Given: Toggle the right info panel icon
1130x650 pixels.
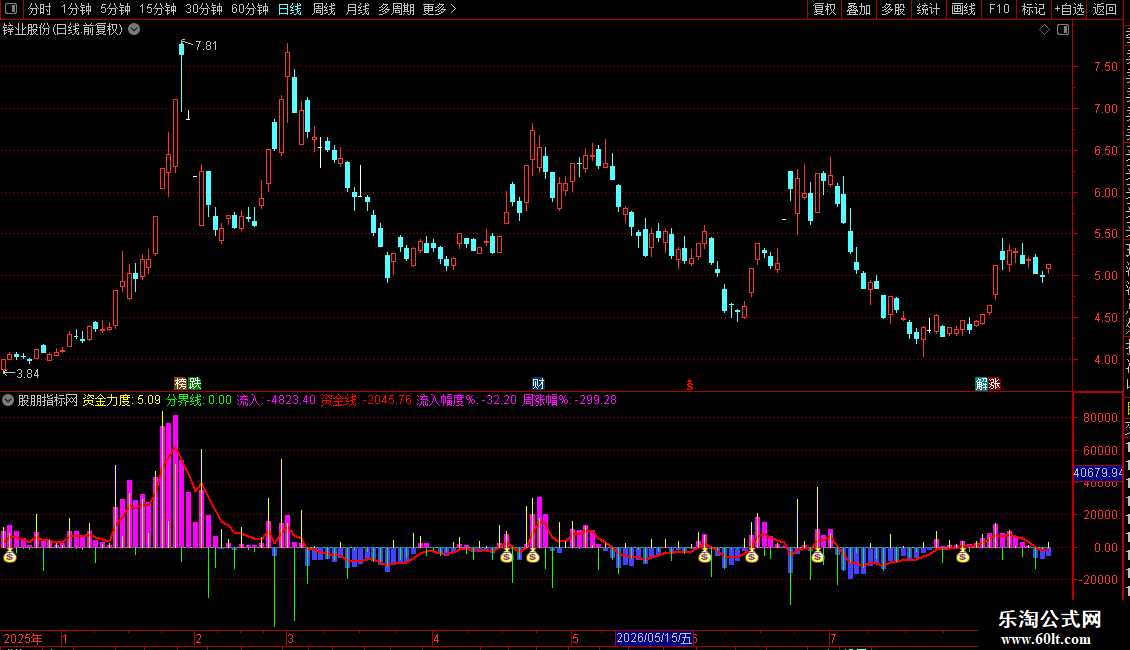Looking at the screenshot, I should pyautogui.click(x=1063, y=30).
